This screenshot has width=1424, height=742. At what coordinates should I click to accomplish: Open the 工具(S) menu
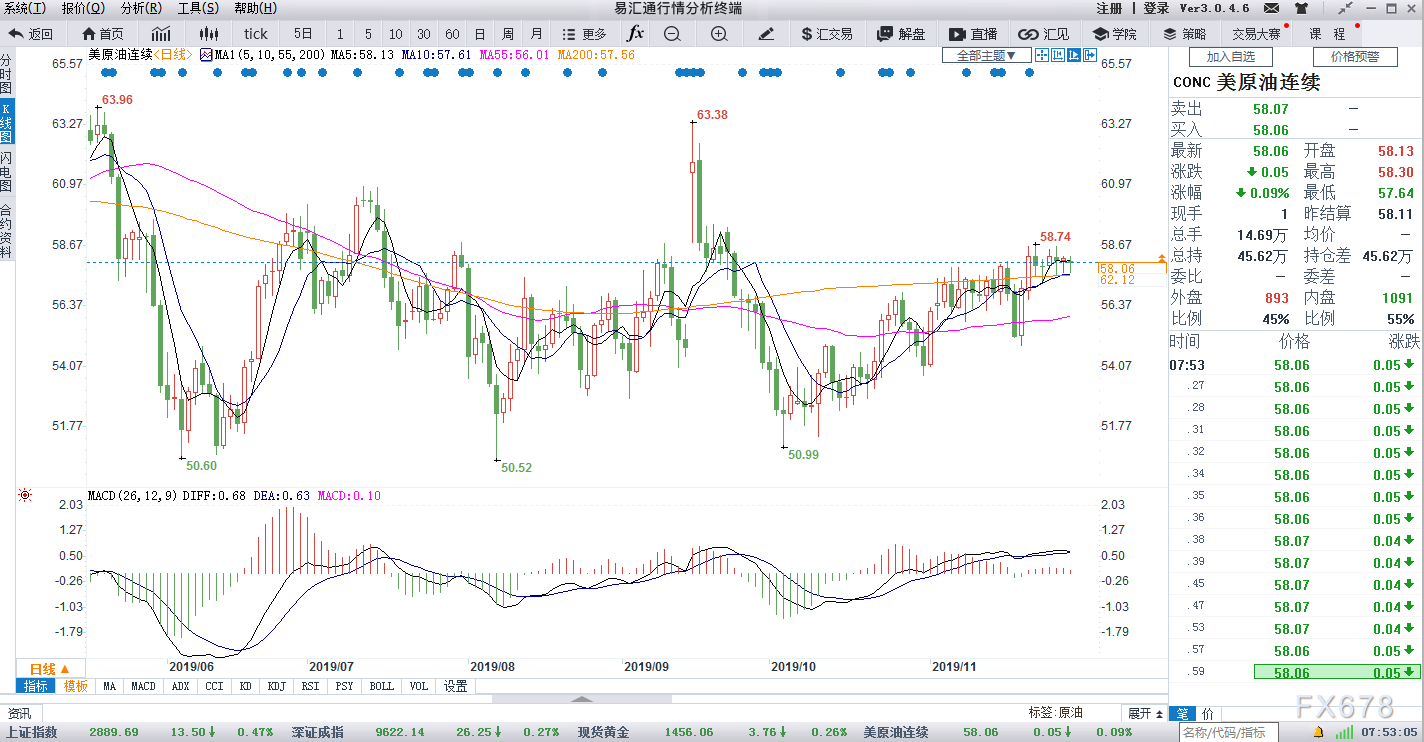click(x=198, y=8)
